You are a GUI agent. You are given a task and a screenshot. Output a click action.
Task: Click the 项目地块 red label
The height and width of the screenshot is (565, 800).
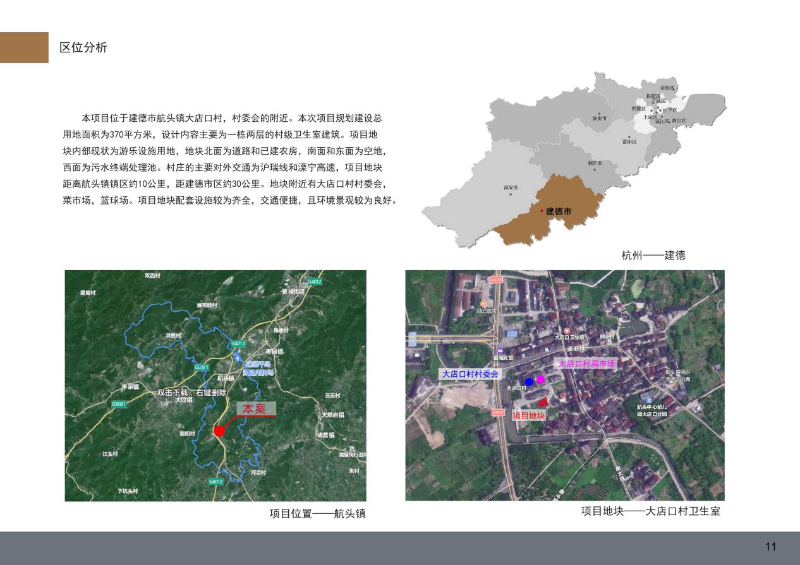[x=528, y=414]
